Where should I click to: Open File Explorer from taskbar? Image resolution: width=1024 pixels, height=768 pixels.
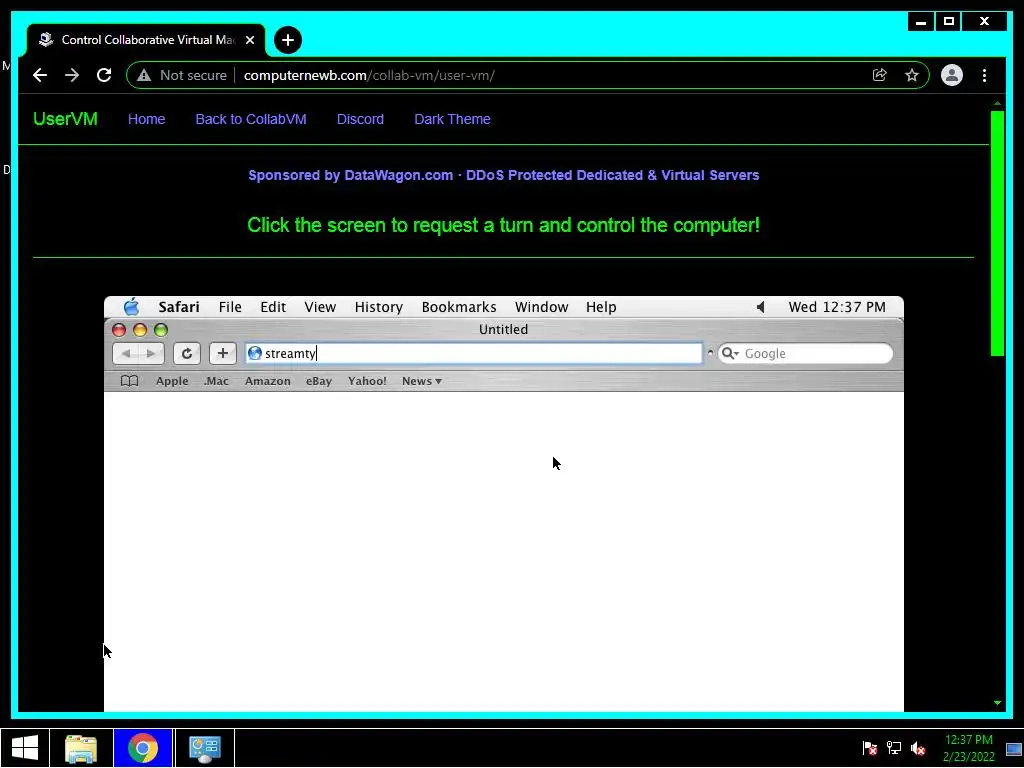[81, 748]
